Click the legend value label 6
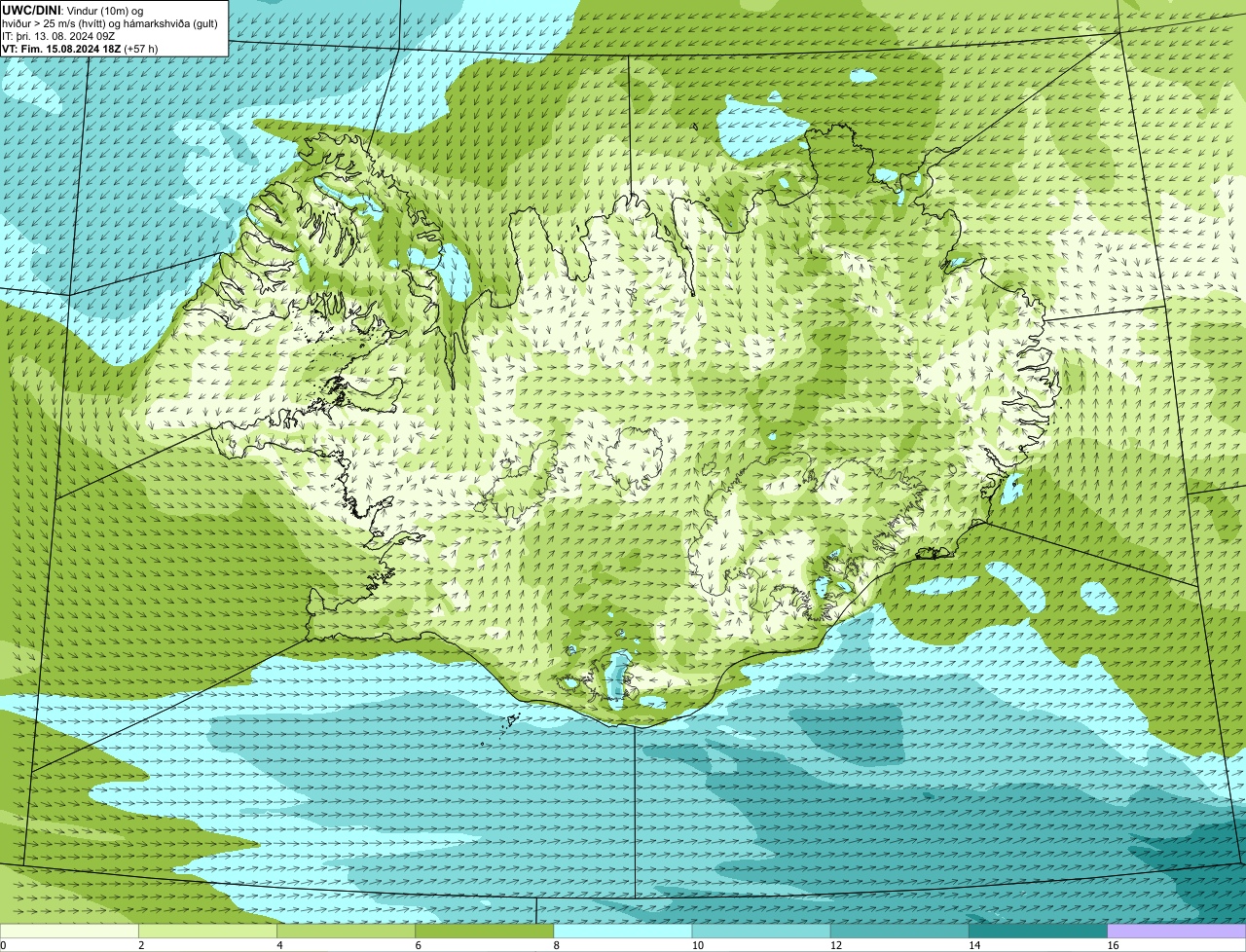This screenshot has width=1246, height=952. pos(418,945)
